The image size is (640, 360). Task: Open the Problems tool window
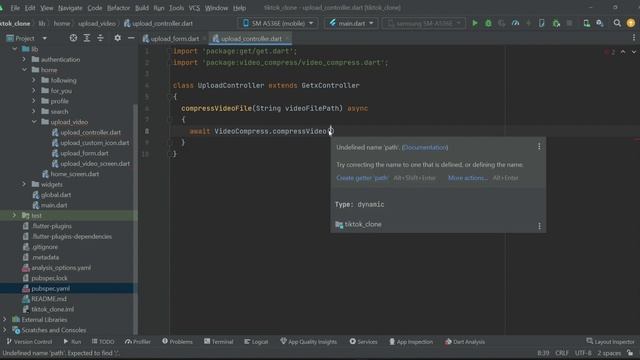click(177, 342)
